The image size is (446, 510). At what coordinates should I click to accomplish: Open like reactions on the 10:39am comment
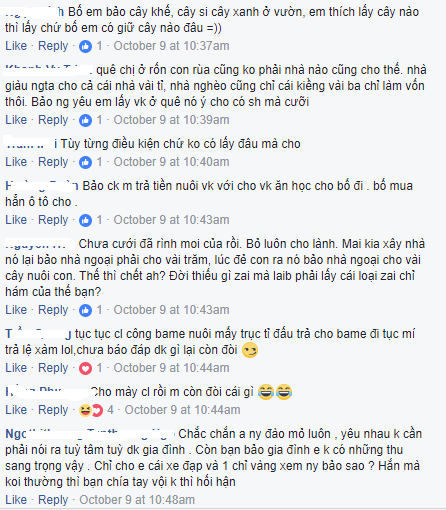[x=85, y=120]
